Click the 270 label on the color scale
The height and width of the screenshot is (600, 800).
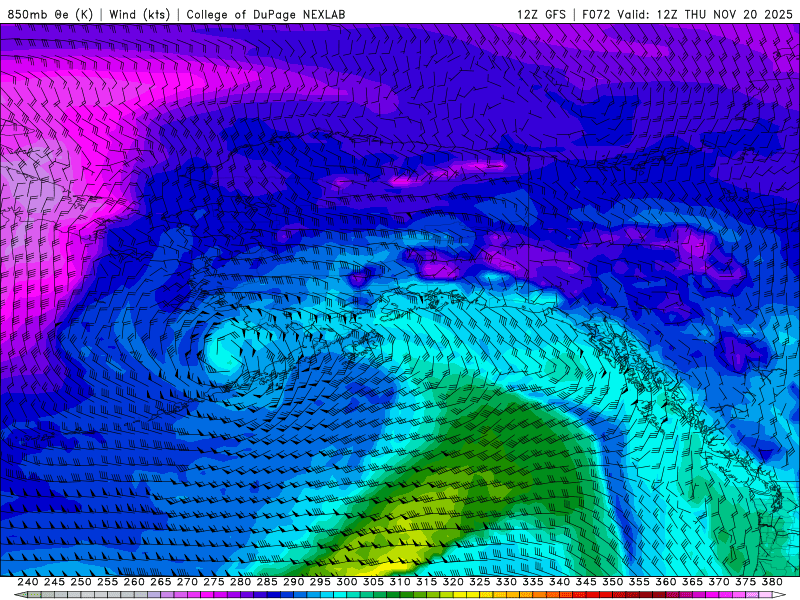187,582
